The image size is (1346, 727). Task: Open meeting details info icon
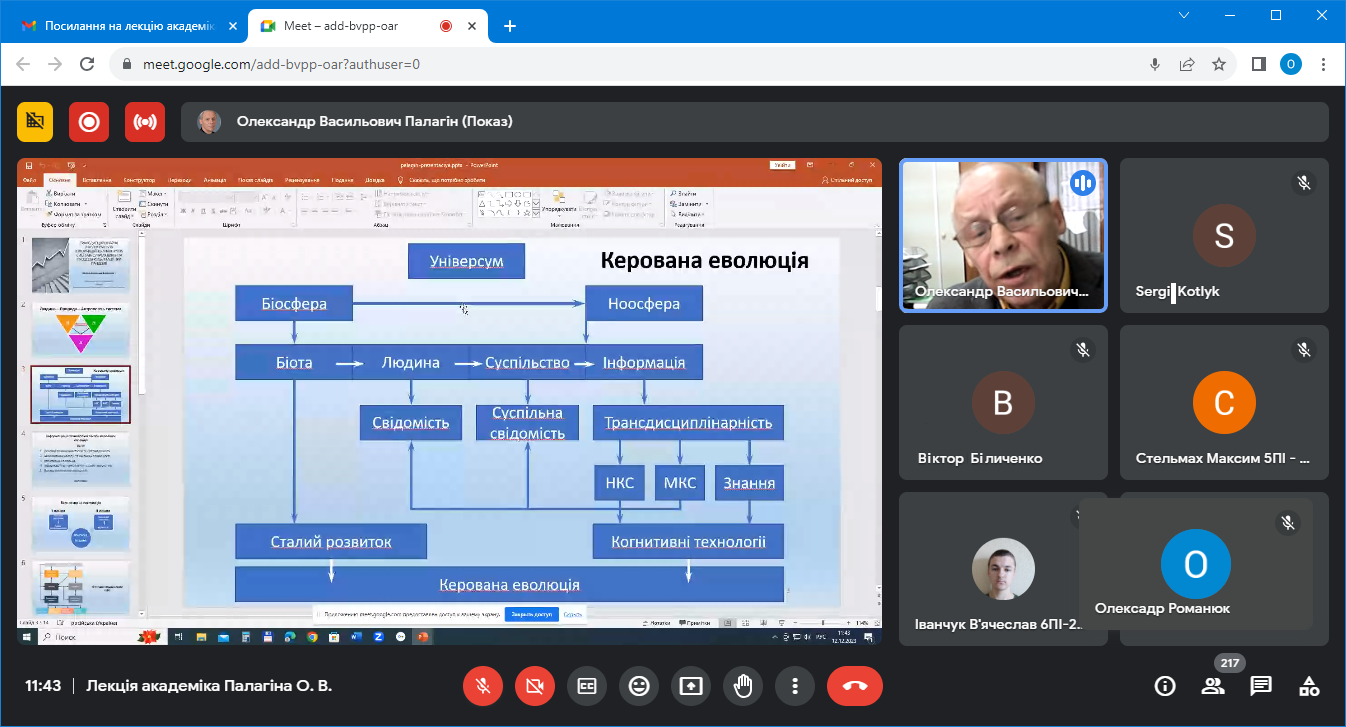[1165, 686]
